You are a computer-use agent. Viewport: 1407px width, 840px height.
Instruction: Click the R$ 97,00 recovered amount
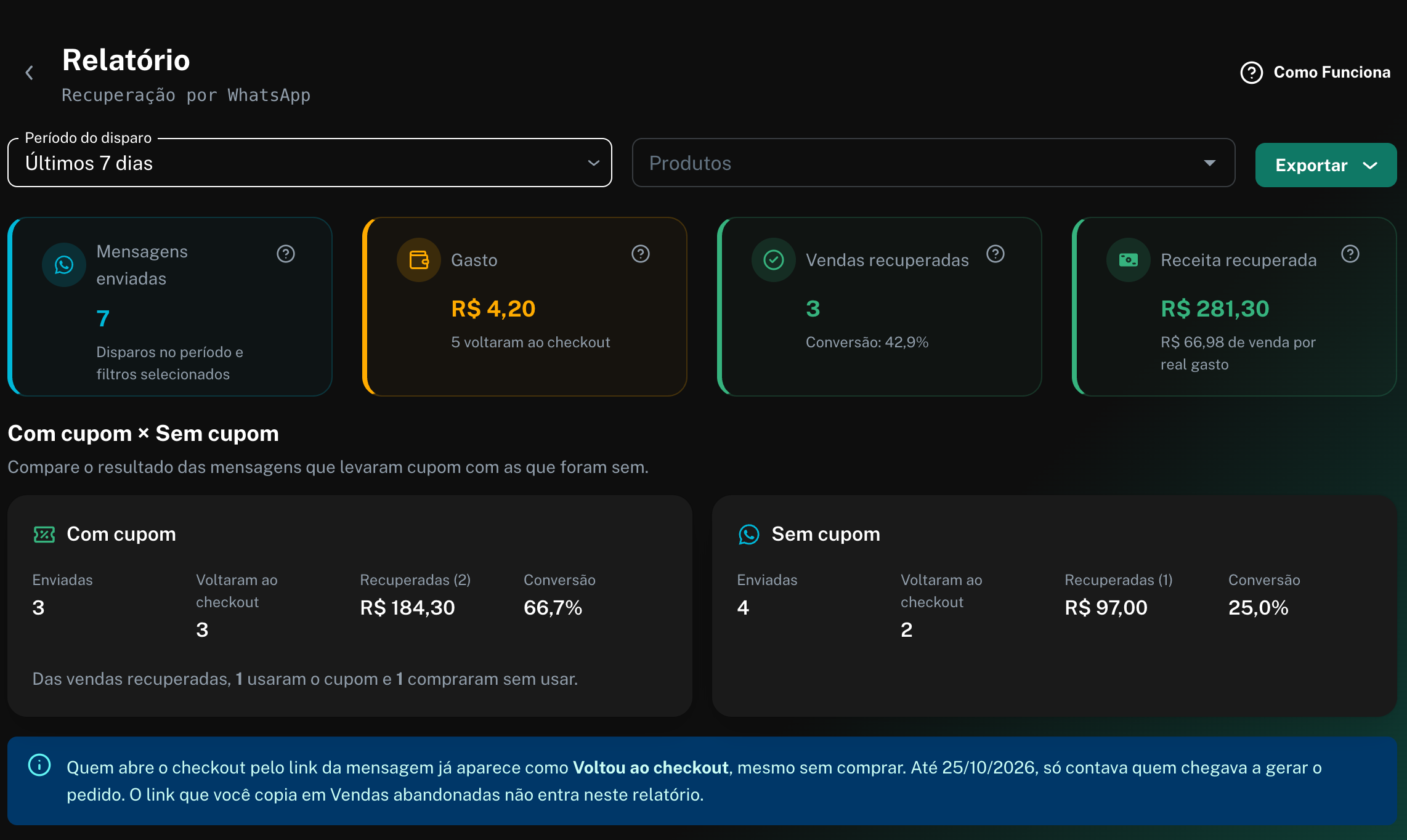tap(1106, 608)
